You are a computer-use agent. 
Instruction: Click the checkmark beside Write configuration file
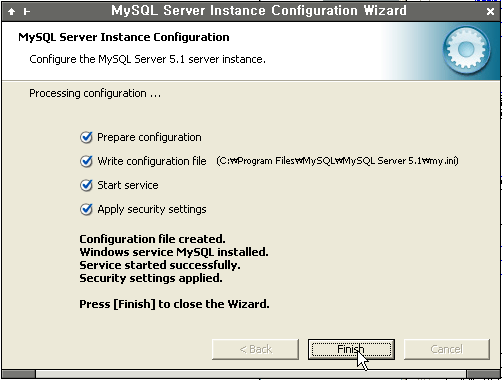pos(86,161)
